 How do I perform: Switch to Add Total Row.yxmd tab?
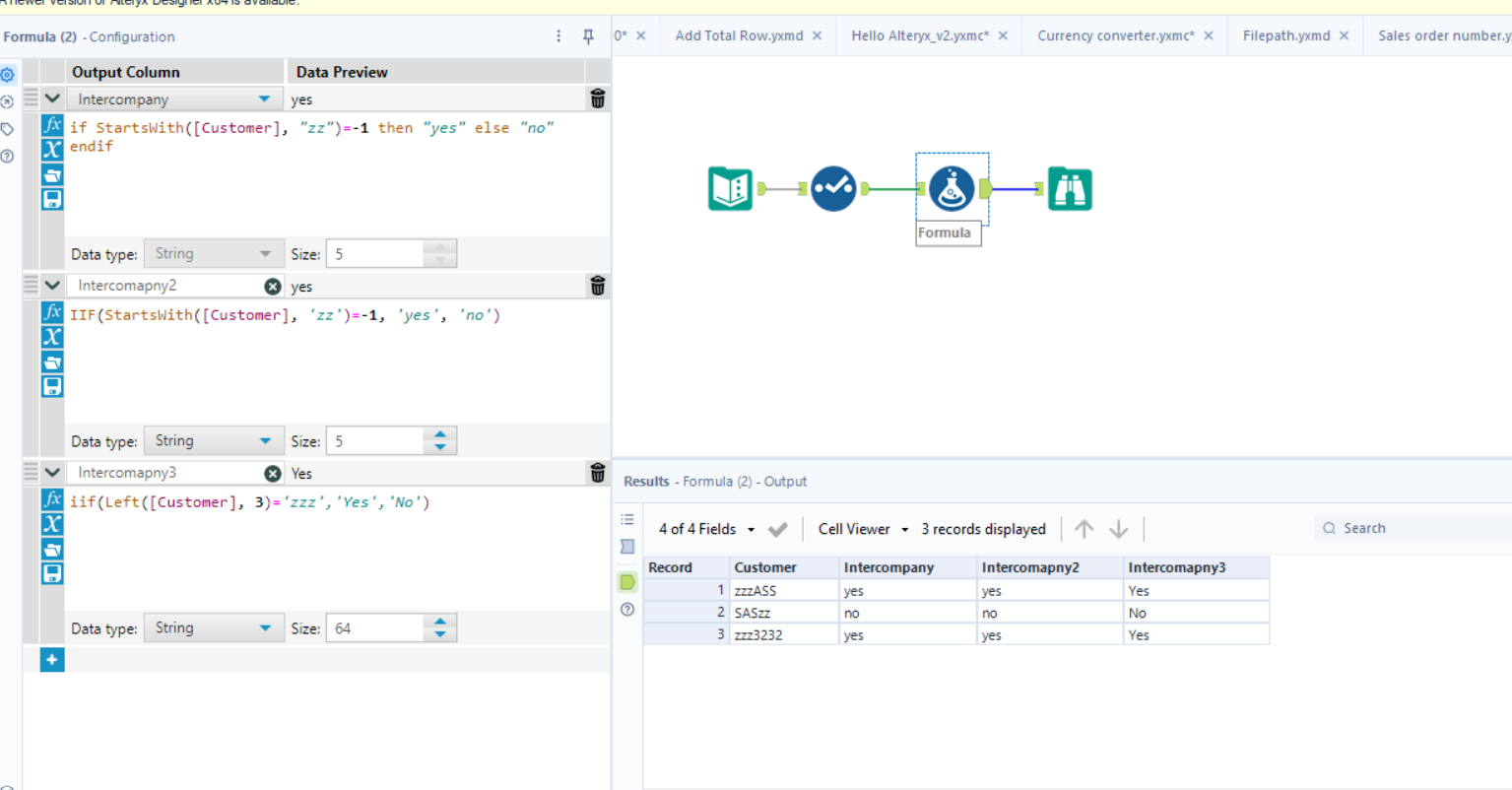point(739,35)
